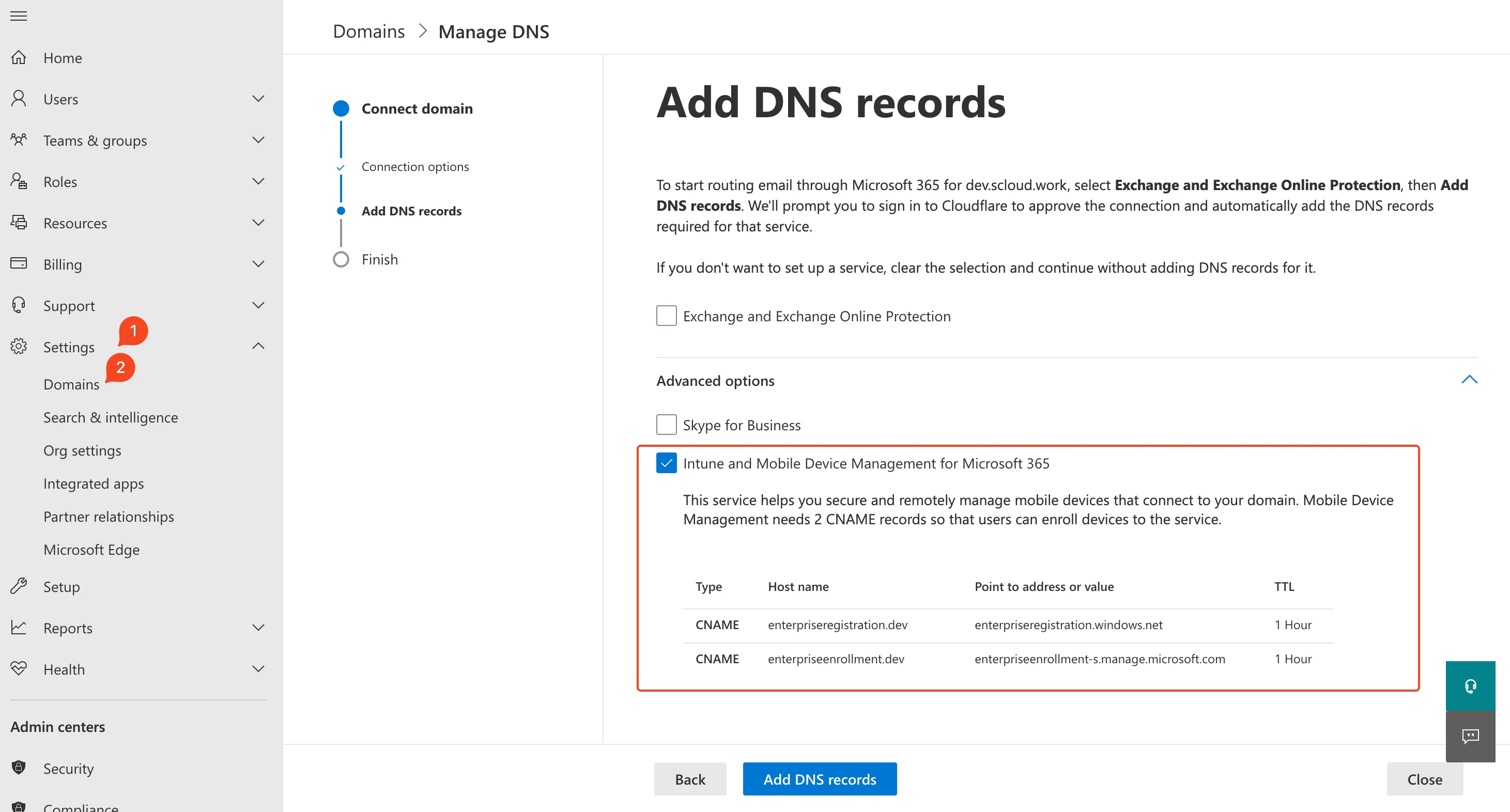1510x812 pixels.
Task: Click the Back button
Action: click(x=690, y=779)
